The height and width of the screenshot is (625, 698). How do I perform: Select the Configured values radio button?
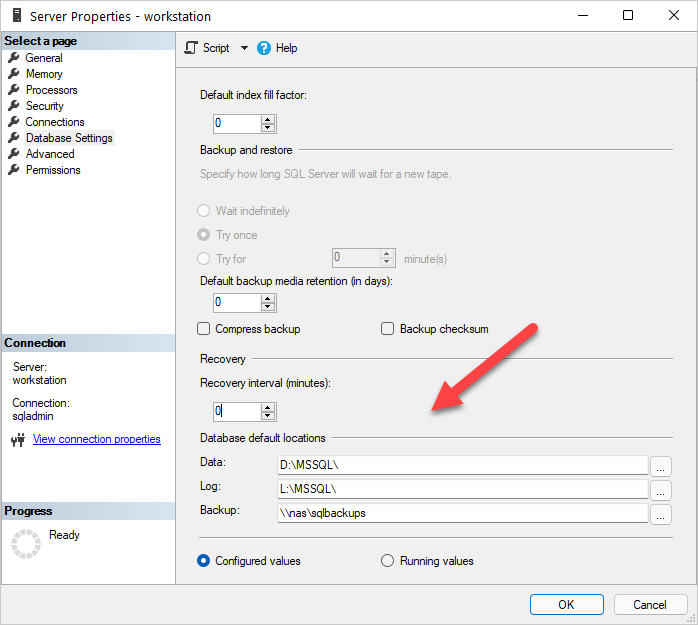tap(203, 561)
